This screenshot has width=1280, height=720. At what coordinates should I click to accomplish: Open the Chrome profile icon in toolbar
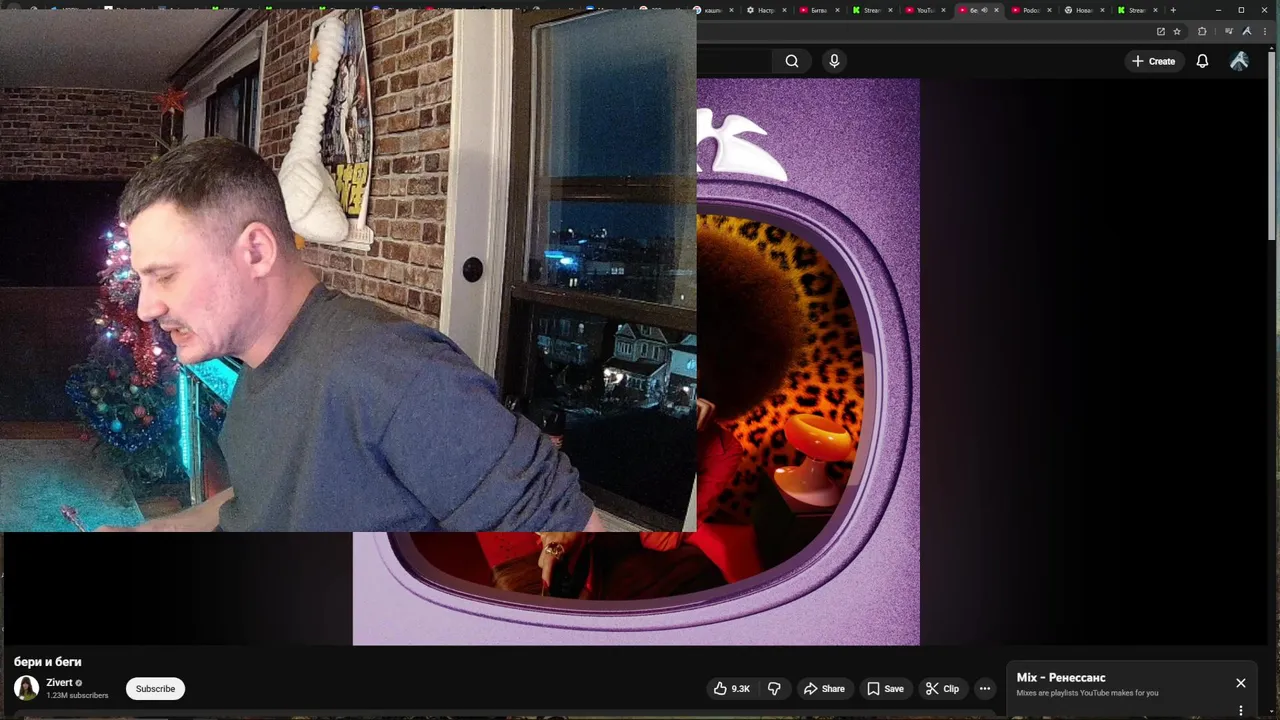pyautogui.click(x=1247, y=31)
